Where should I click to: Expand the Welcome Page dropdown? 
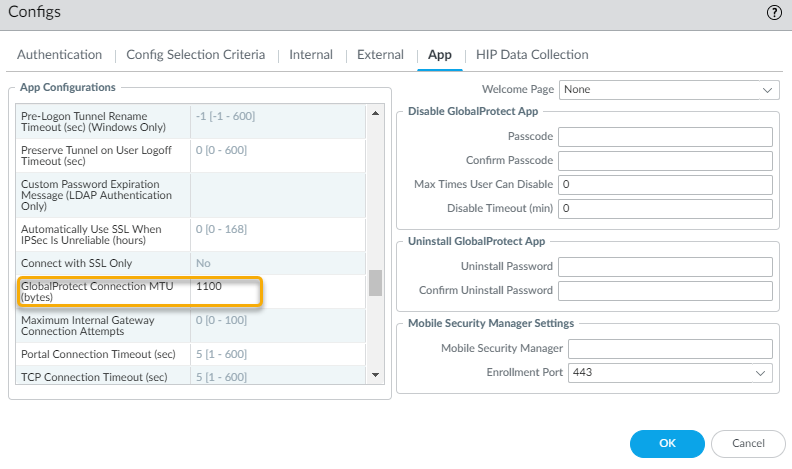[668, 89]
